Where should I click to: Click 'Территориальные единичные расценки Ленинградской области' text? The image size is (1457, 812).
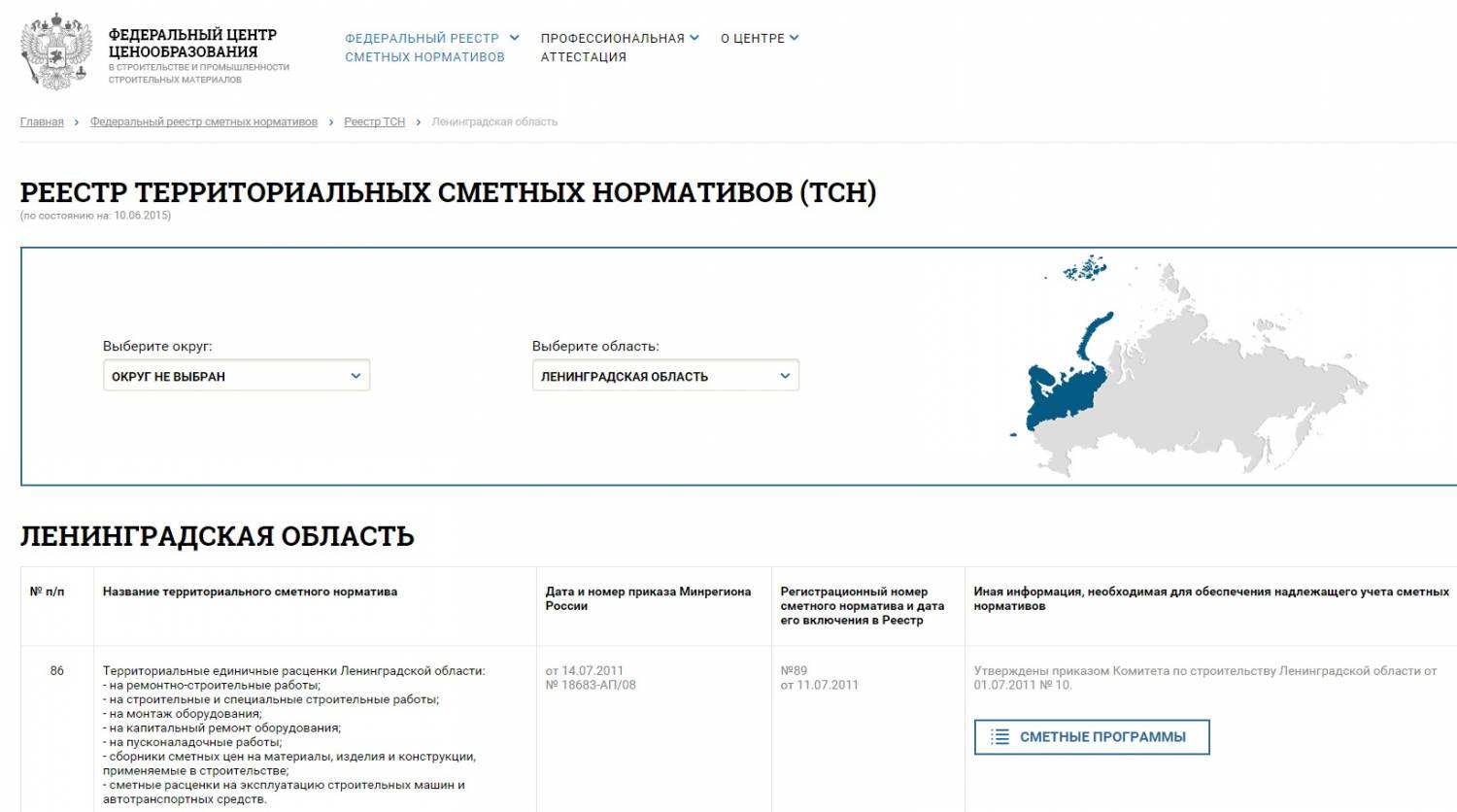(x=293, y=671)
